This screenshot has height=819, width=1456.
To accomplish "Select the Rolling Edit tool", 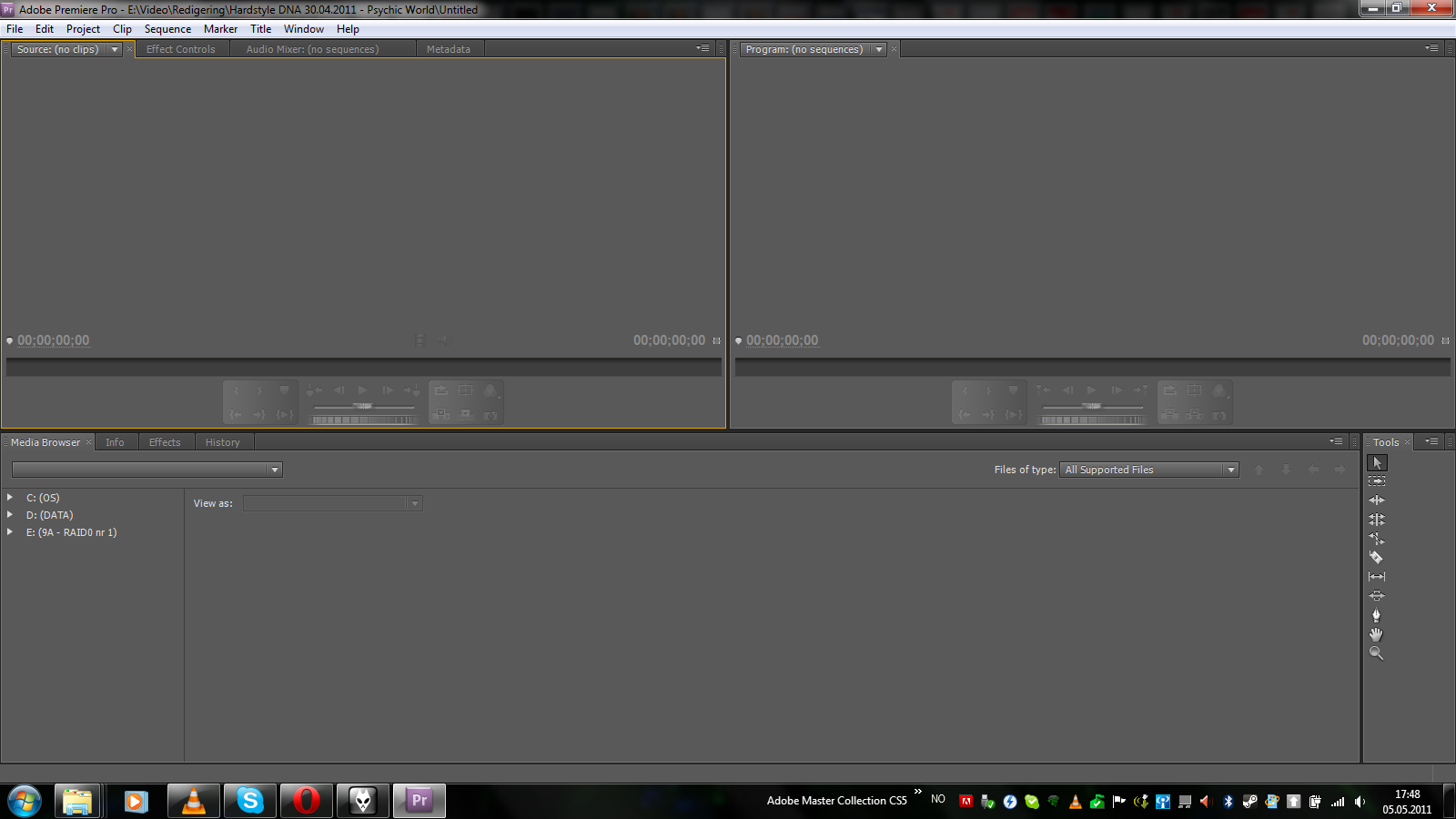I will point(1377,520).
